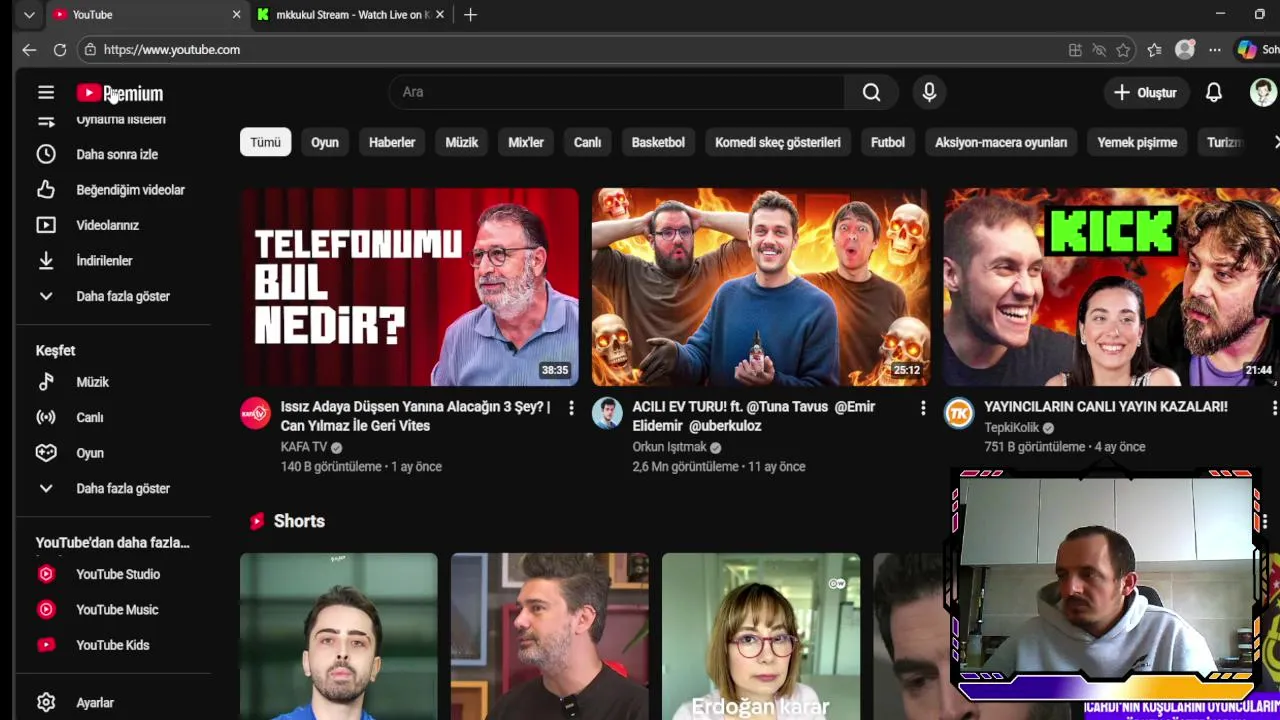
Task: Select the Yemek pişirme chip
Action: click(x=1137, y=142)
